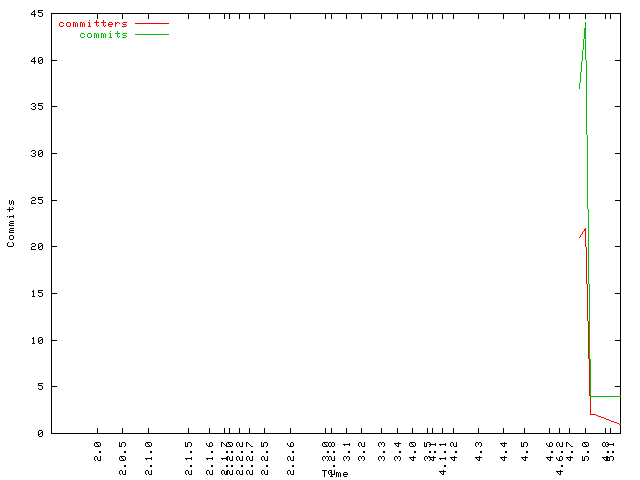Click the 25 y-axis tick label
This screenshot has height=480, width=640.
click(x=36, y=200)
